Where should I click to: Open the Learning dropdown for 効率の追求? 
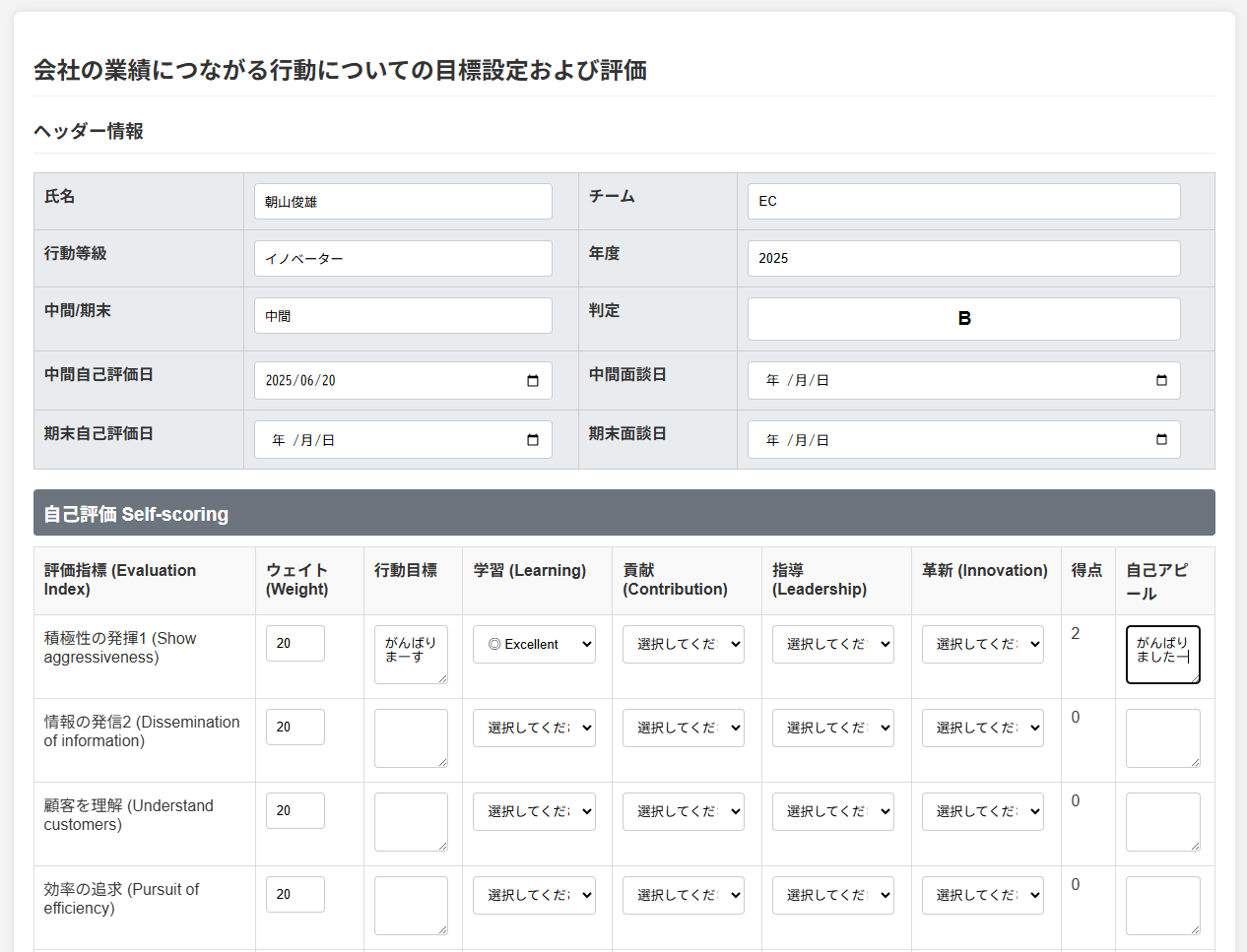coord(534,895)
